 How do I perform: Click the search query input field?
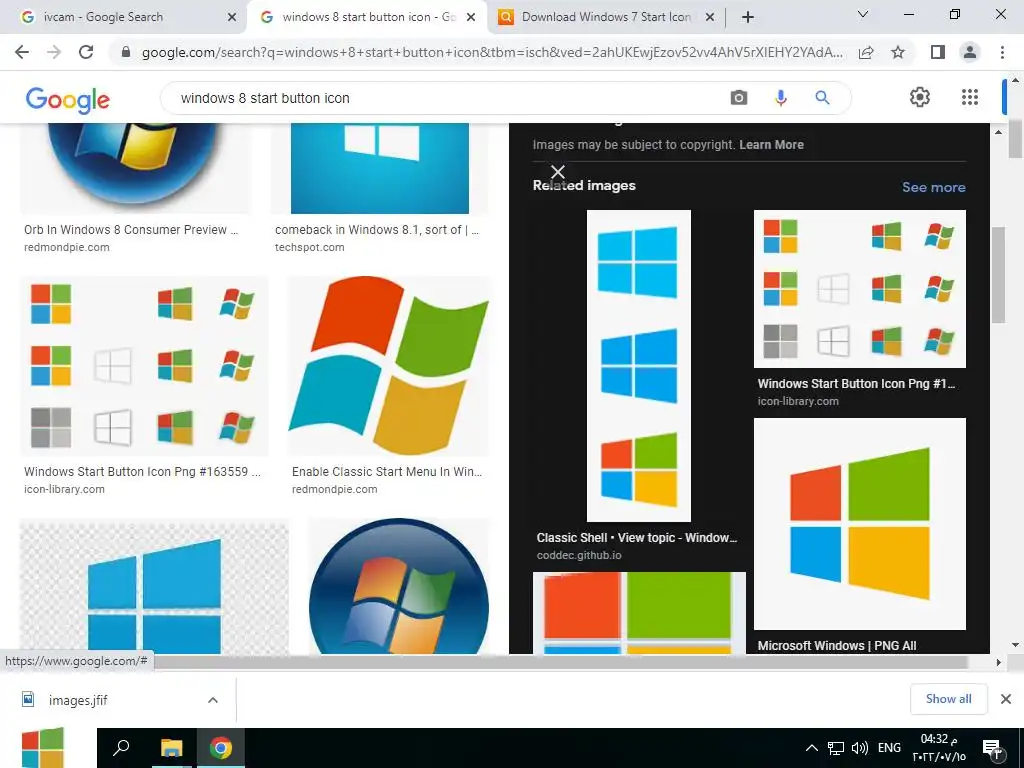coord(444,98)
